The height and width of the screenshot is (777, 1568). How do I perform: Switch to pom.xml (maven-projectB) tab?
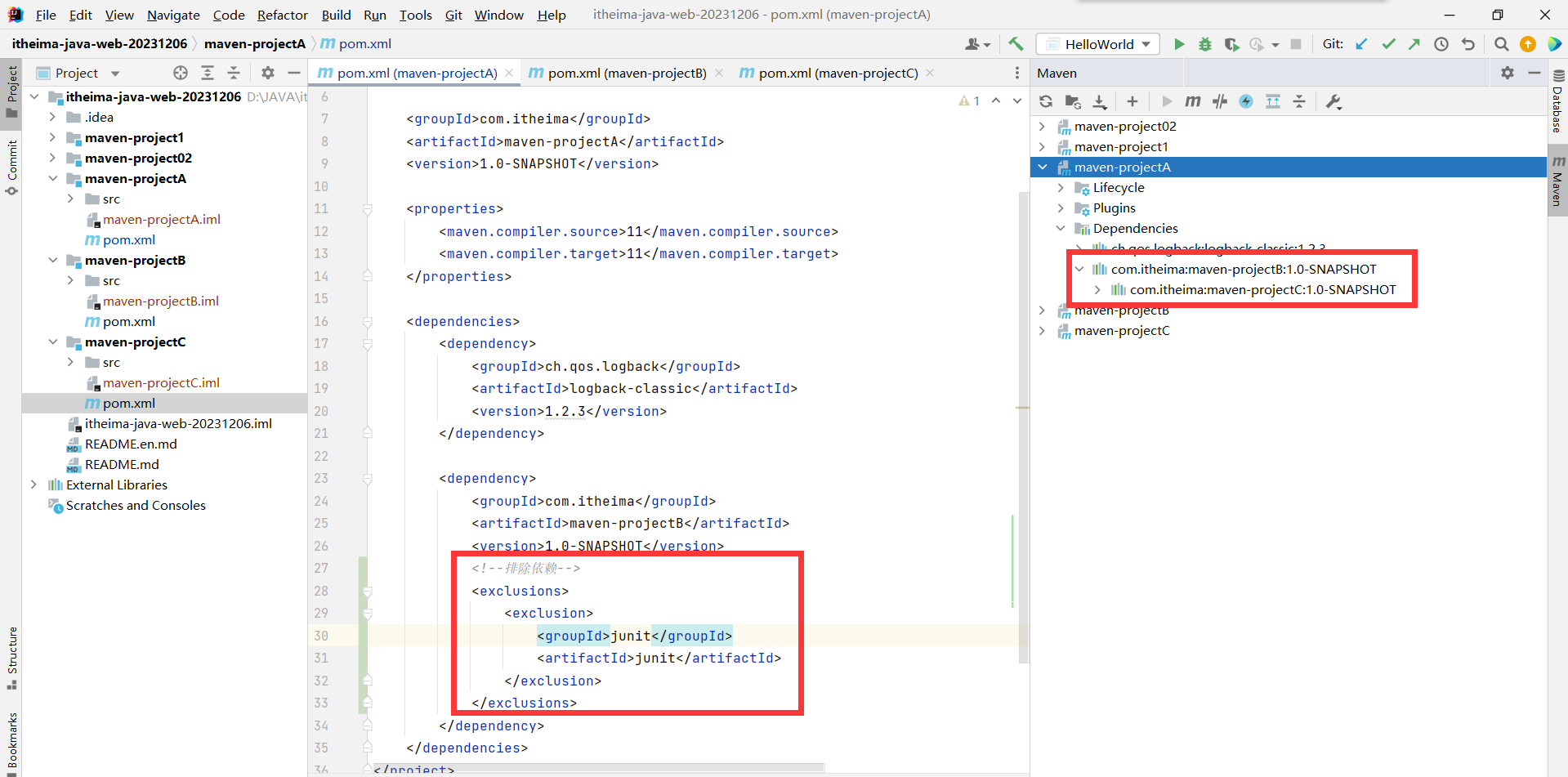click(626, 73)
